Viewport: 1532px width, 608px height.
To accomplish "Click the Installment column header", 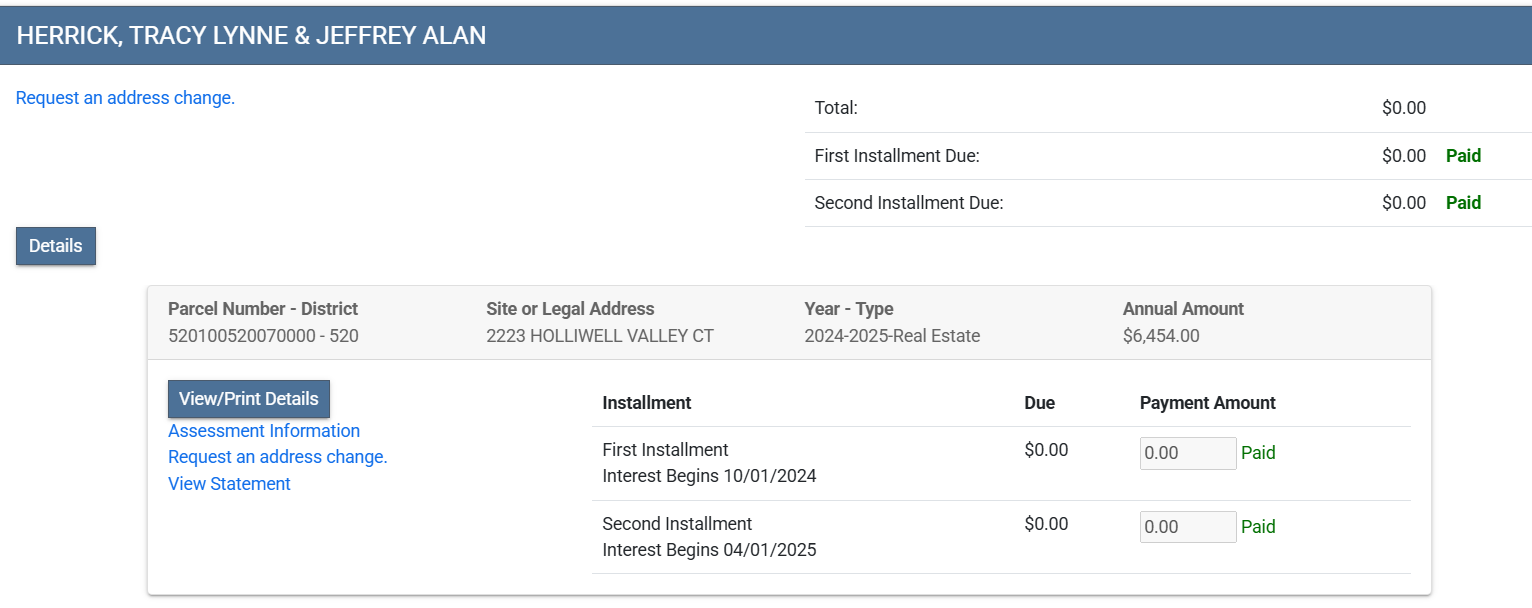I will pyautogui.click(x=646, y=403).
